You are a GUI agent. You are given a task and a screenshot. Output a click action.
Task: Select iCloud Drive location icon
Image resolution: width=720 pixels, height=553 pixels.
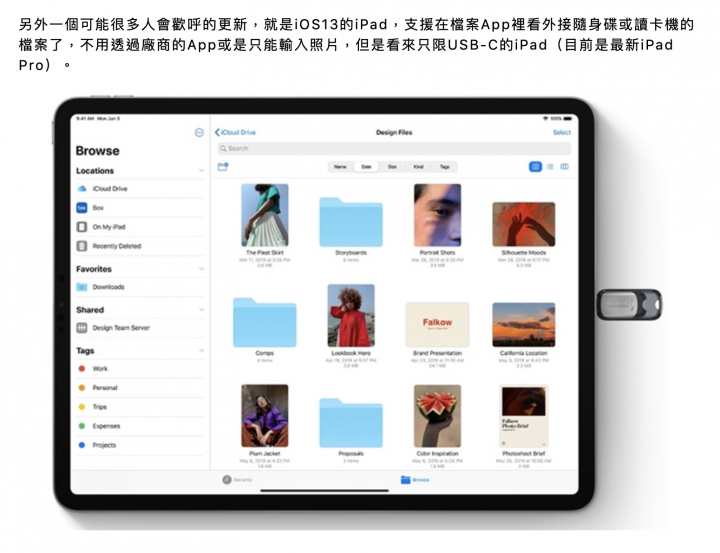tap(82, 188)
